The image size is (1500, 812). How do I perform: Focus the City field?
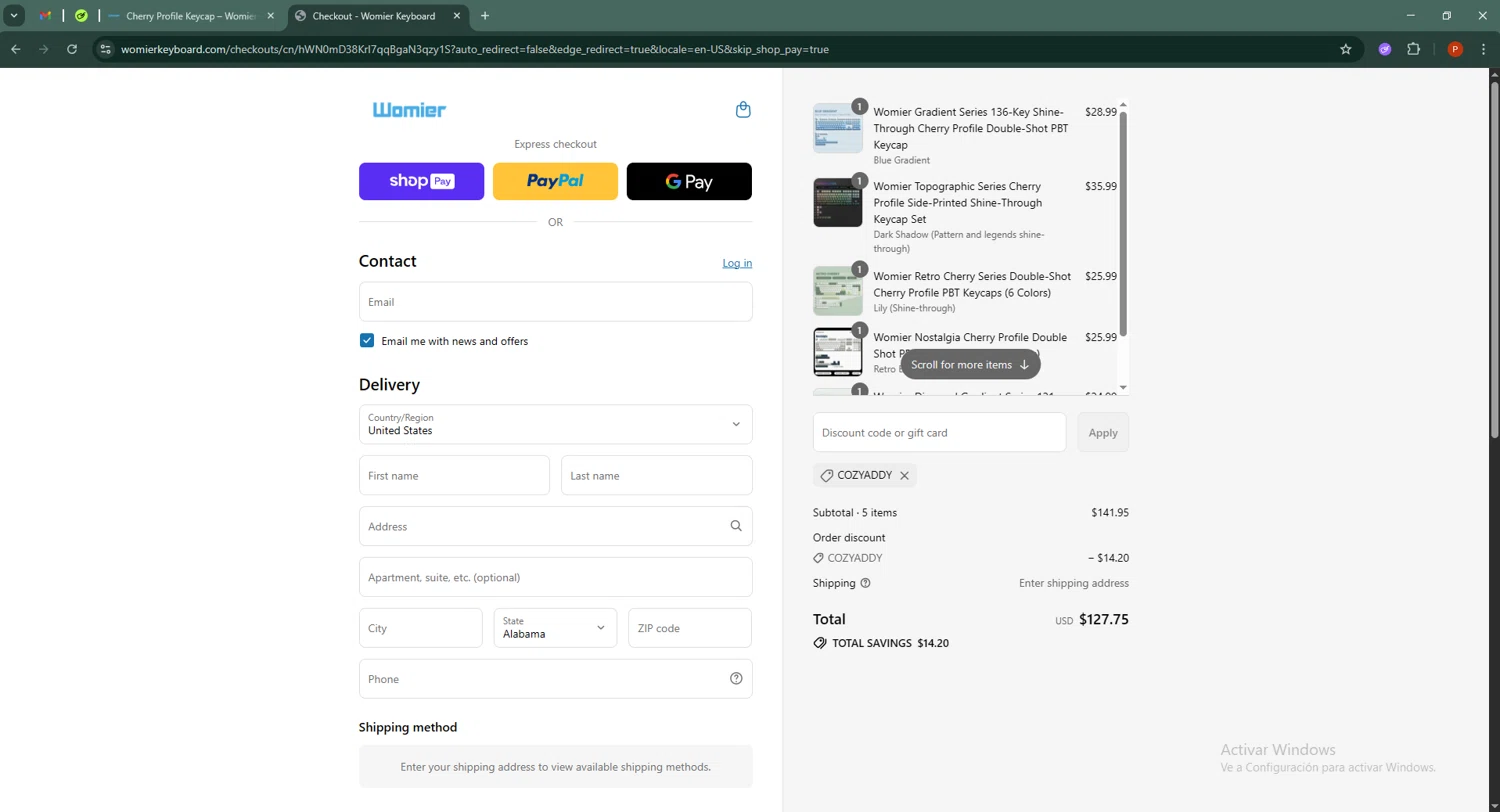(420, 628)
